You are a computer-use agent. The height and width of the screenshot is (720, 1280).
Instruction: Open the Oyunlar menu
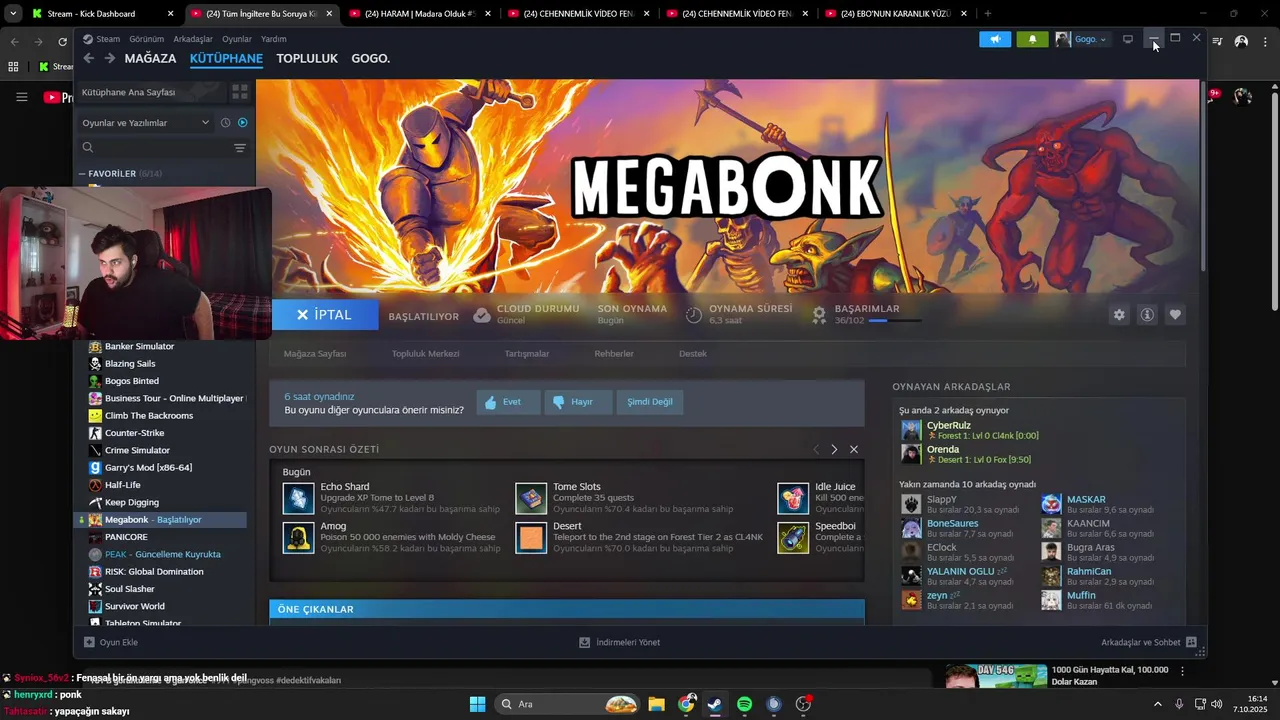pos(237,39)
